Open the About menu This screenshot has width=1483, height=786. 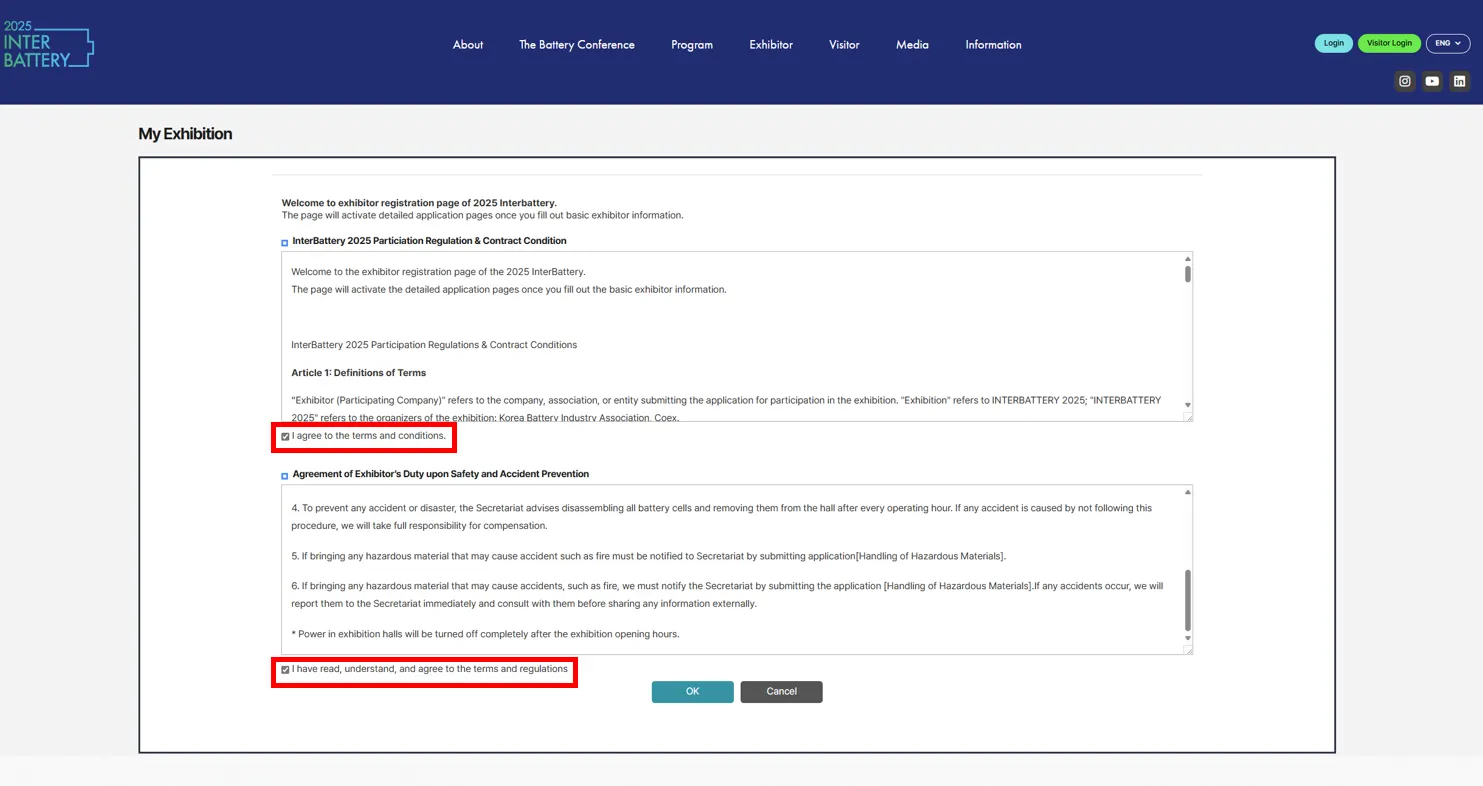(468, 45)
